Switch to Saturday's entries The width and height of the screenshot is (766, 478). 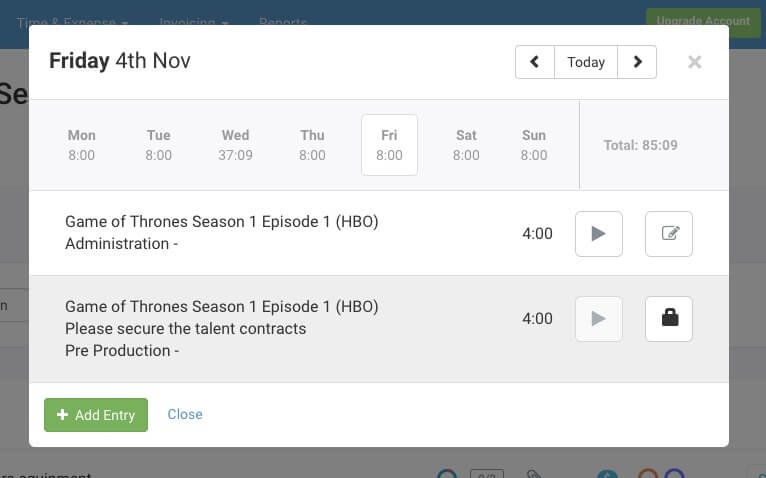(466, 145)
